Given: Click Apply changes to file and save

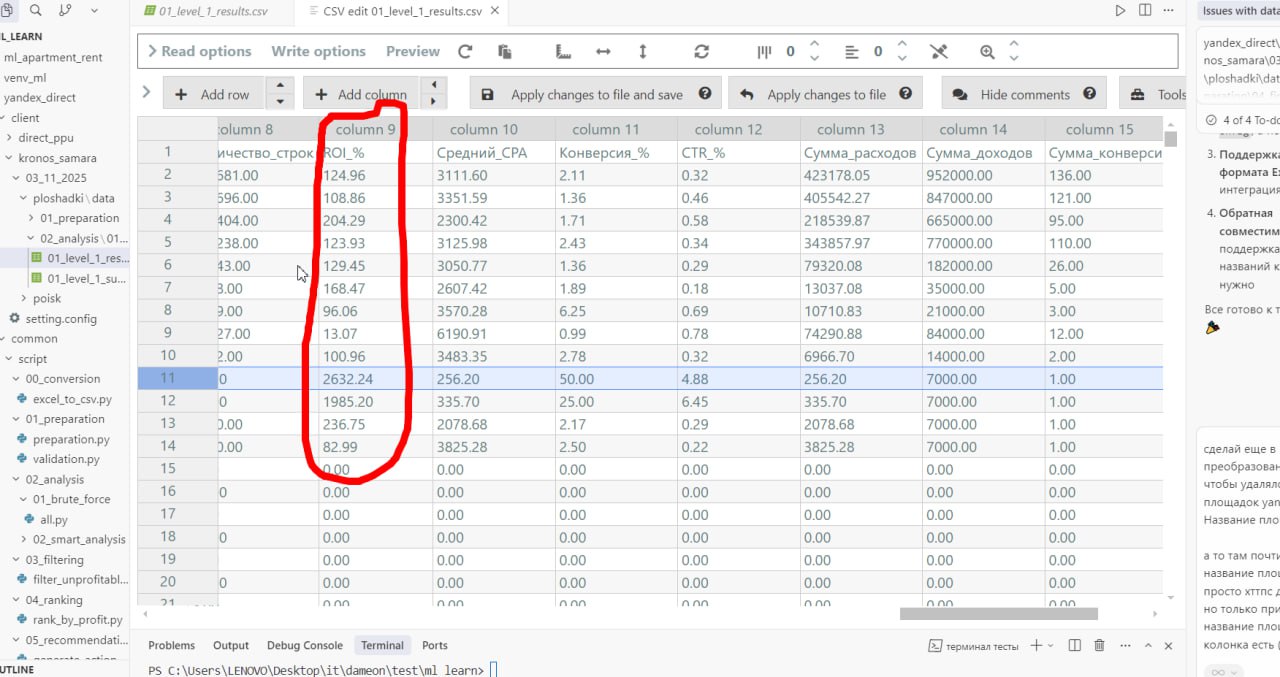Looking at the screenshot, I should click(x=596, y=95).
